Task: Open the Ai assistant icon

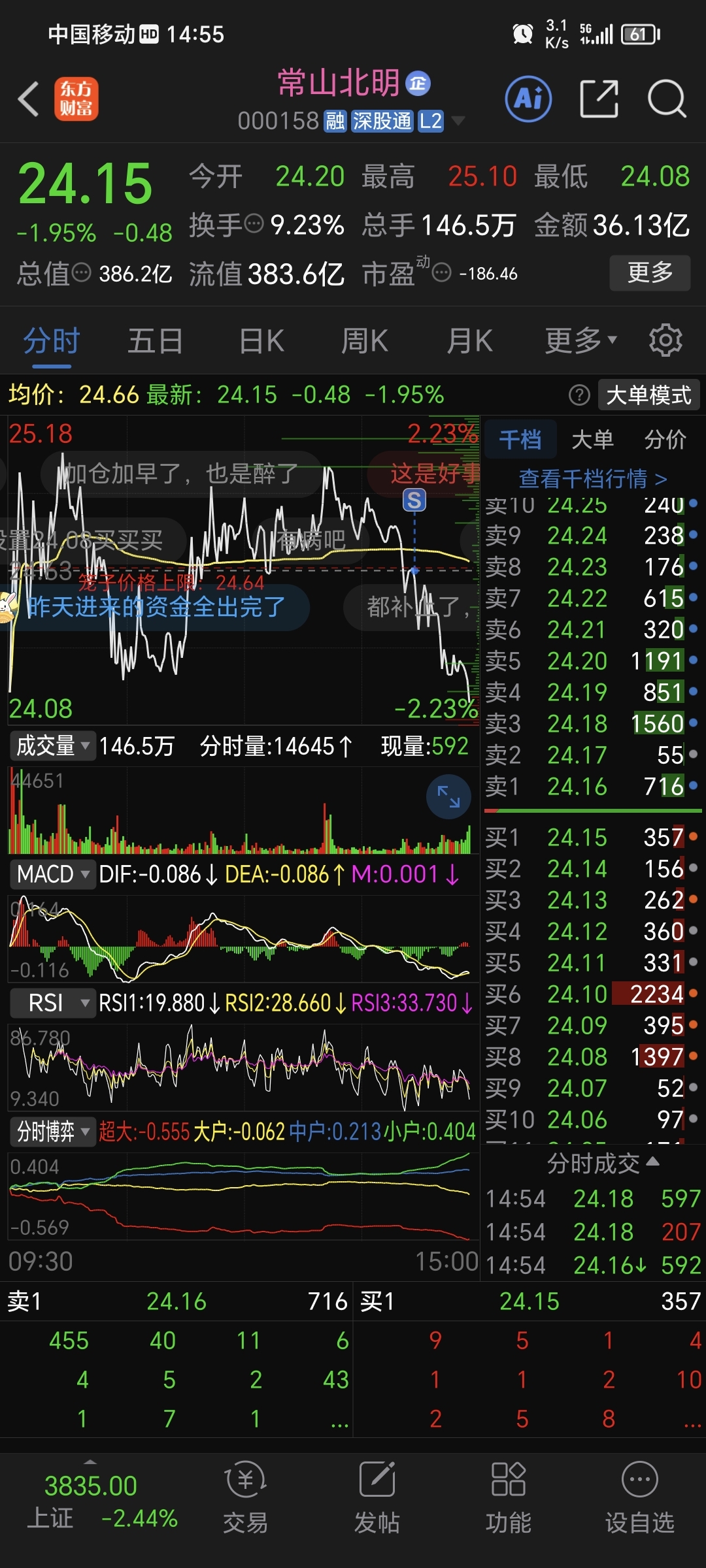Action: coord(528,99)
